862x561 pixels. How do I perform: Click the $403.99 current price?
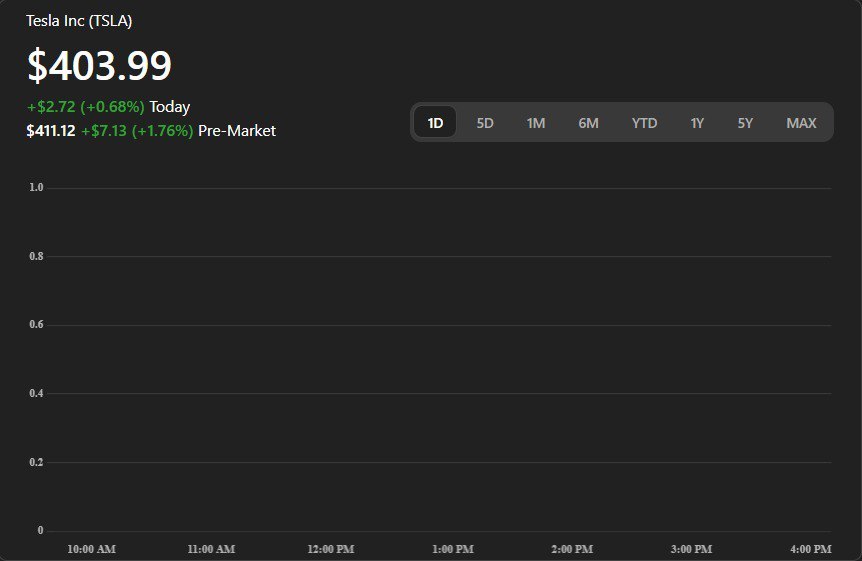click(100, 65)
